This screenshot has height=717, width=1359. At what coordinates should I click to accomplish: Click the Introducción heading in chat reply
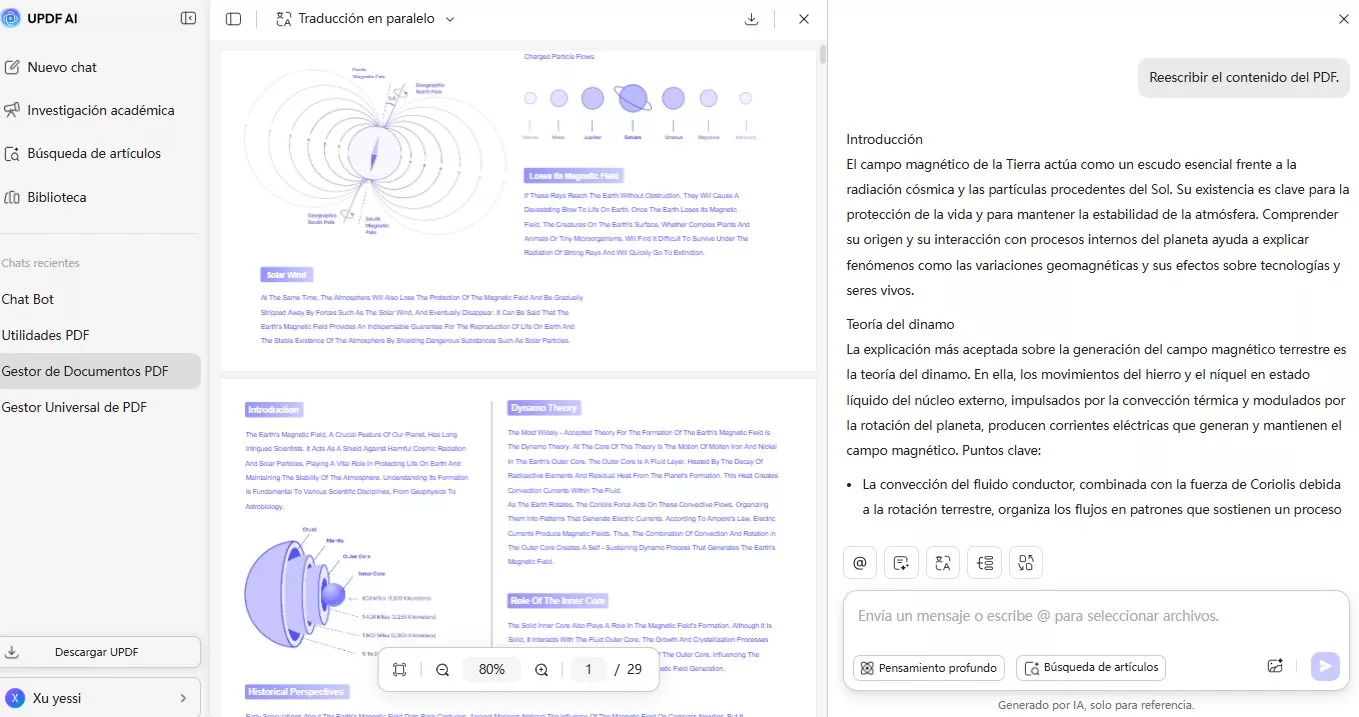click(x=884, y=139)
